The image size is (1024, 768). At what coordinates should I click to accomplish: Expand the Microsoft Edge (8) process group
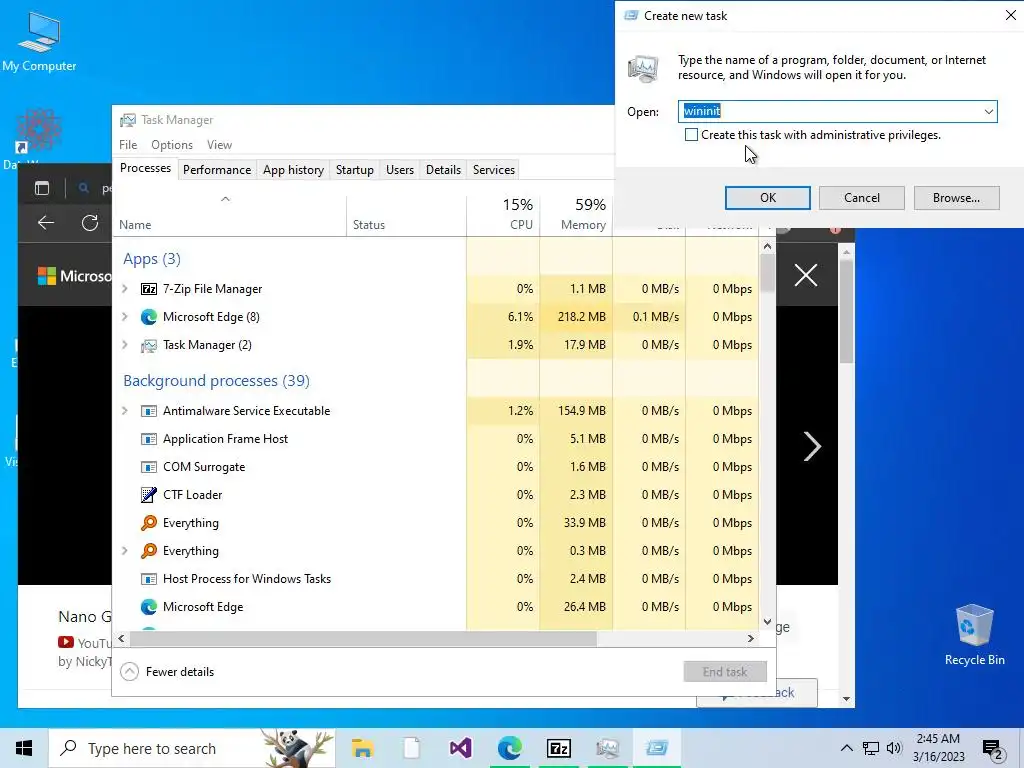tap(125, 317)
